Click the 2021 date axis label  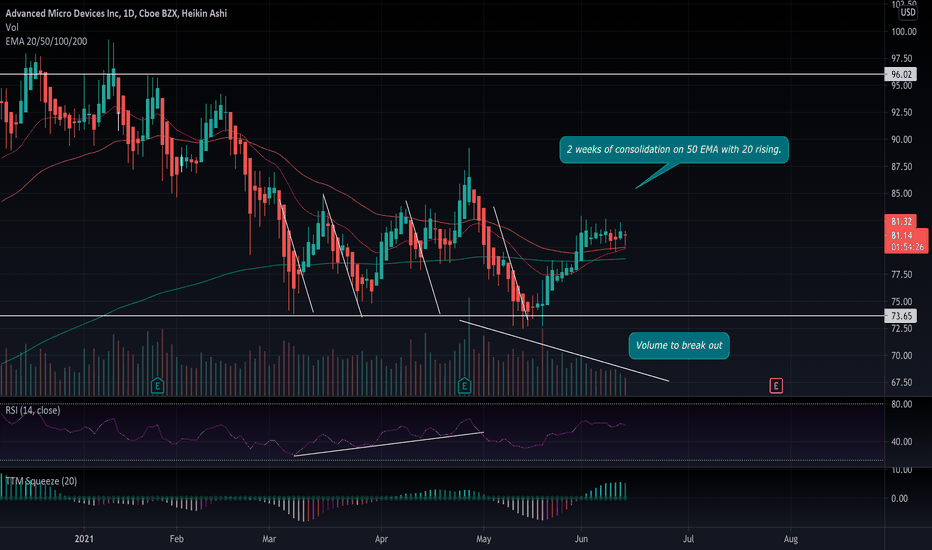tap(84, 539)
